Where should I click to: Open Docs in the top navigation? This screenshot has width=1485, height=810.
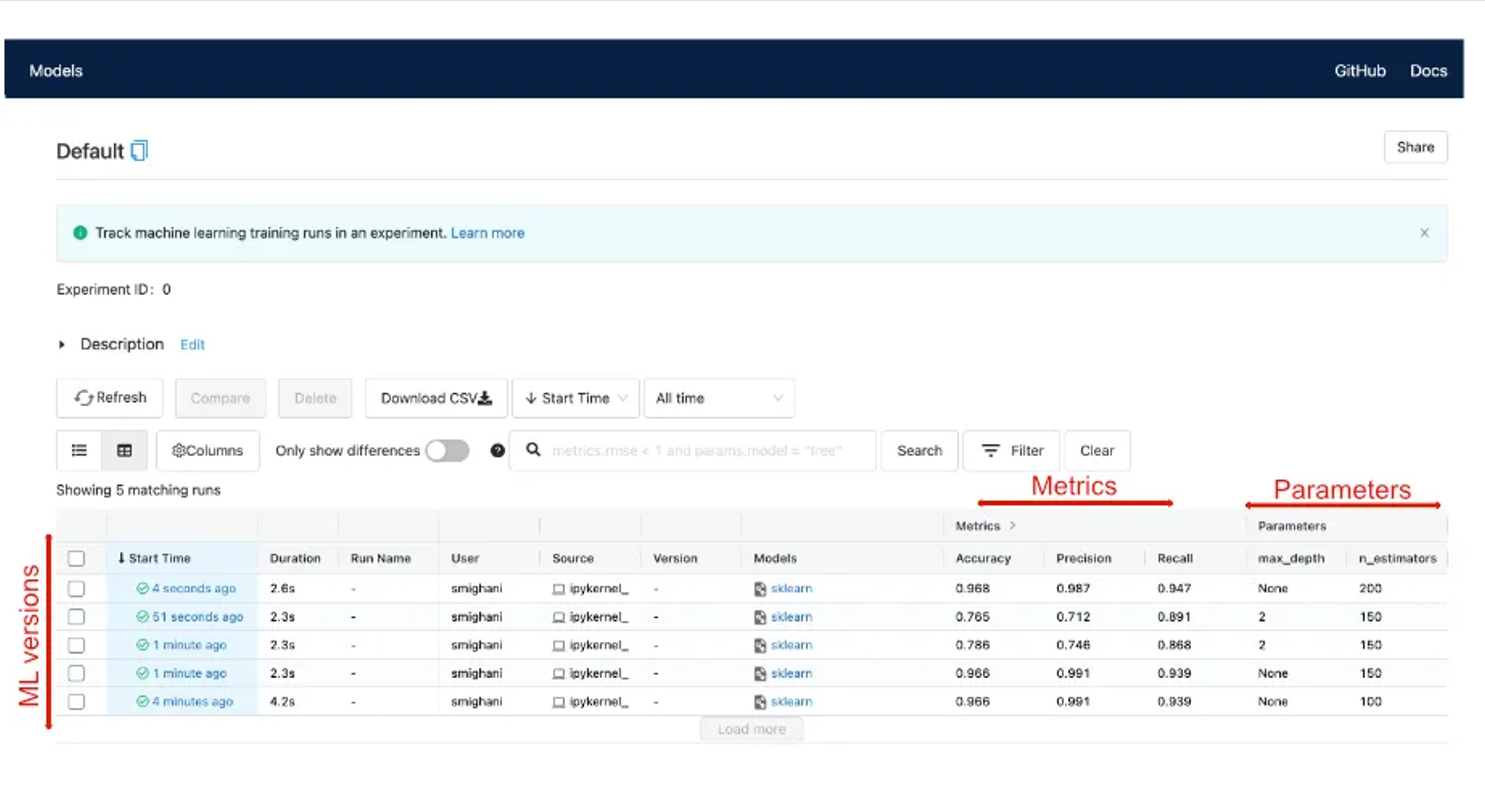[x=1428, y=71]
